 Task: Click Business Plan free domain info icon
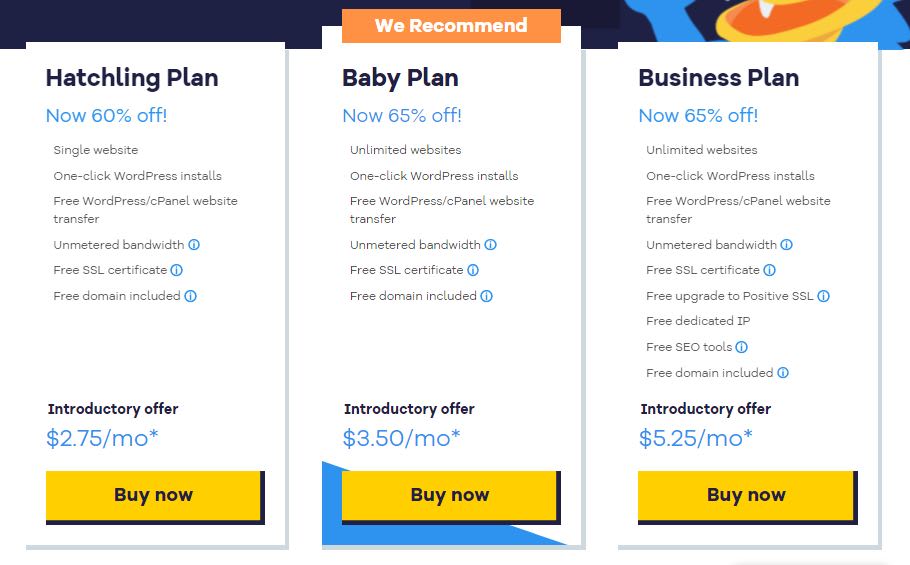[x=782, y=373]
